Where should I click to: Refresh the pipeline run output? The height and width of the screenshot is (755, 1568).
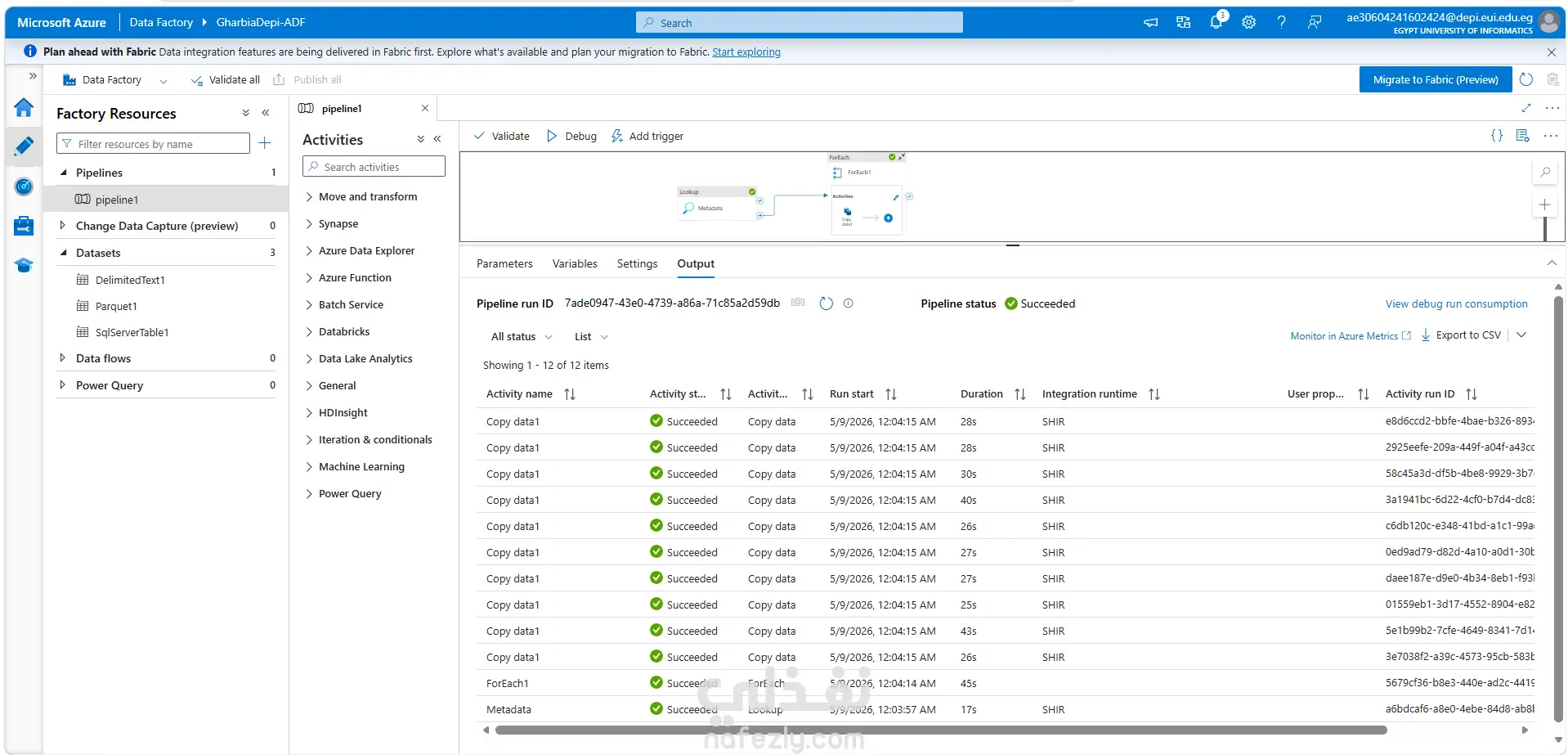click(826, 303)
